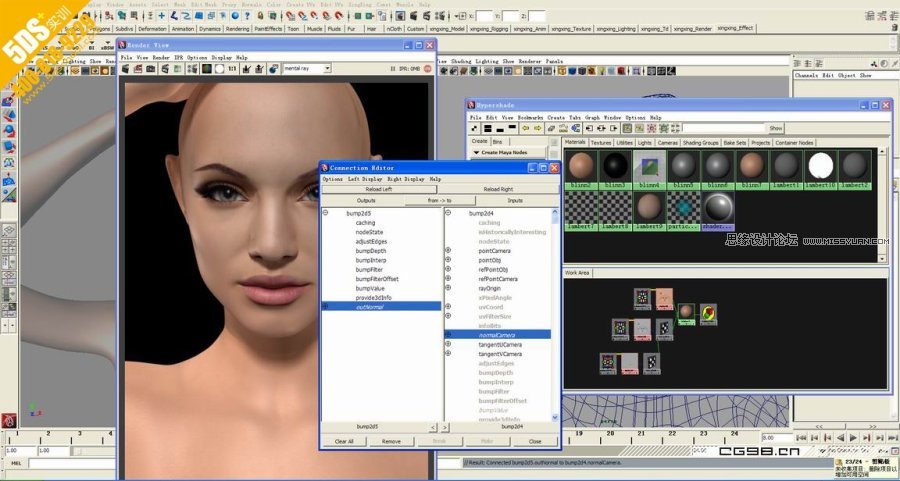Click the Show button in Hypershade toolbar
The image size is (900, 481).
tap(776, 129)
